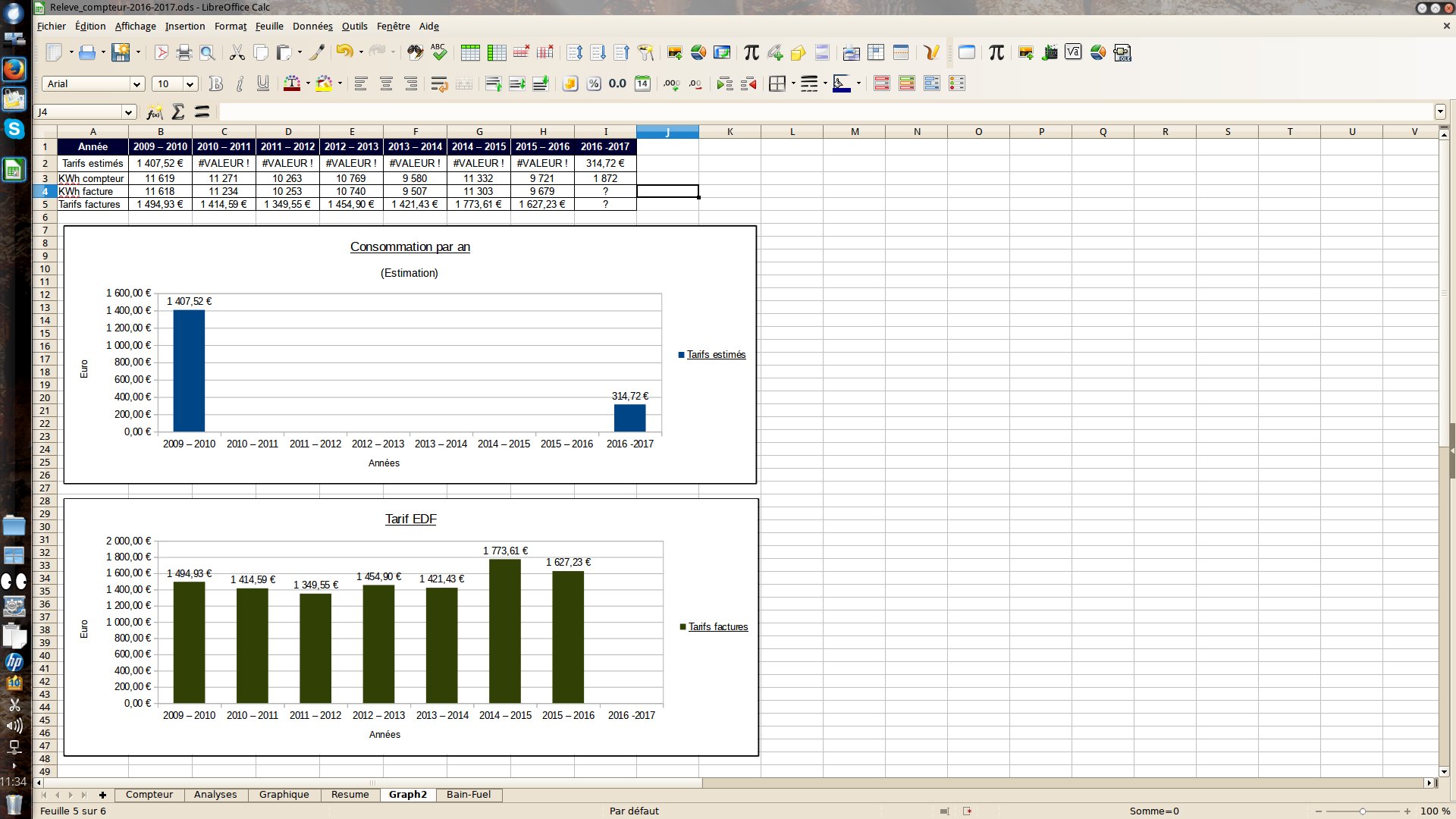Toggle italic formatting
This screenshot has width=1456, height=819.
click(240, 83)
